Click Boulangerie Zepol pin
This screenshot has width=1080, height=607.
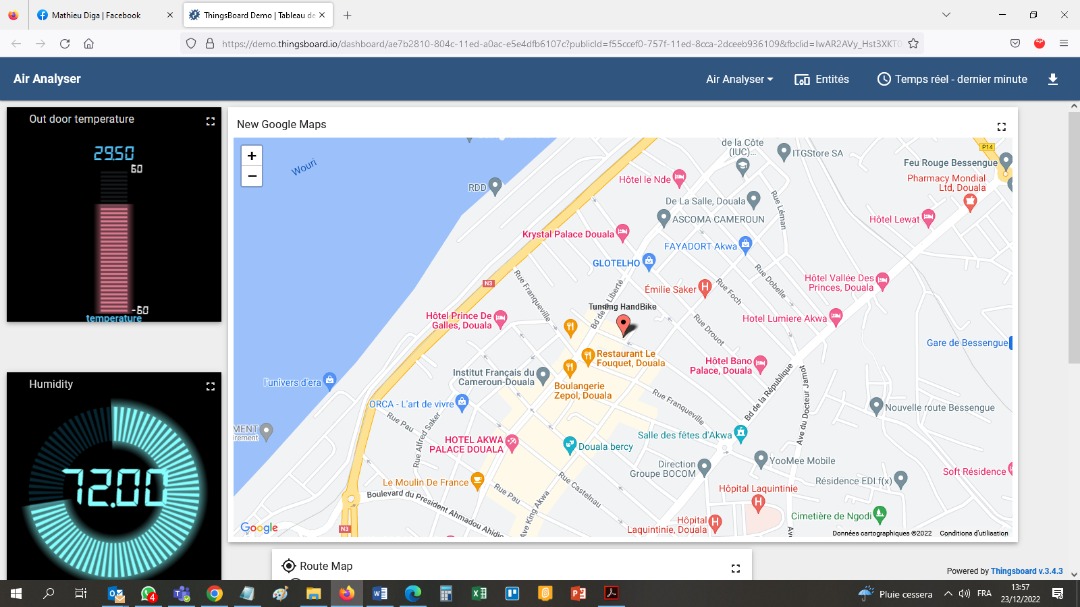point(569,369)
